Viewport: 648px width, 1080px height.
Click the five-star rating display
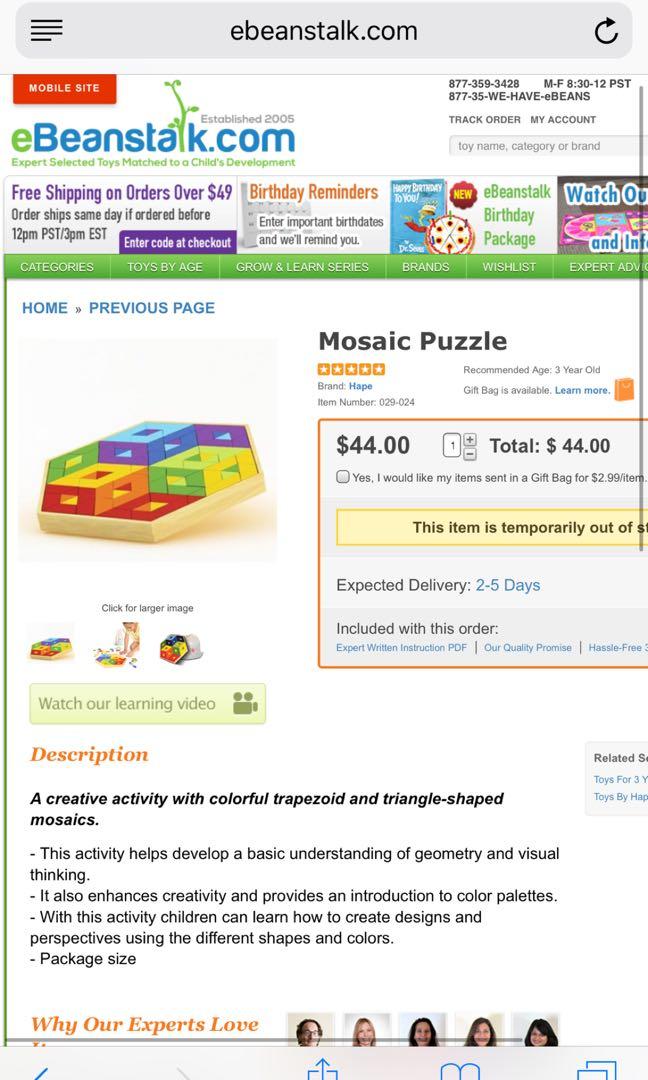click(x=351, y=368)
